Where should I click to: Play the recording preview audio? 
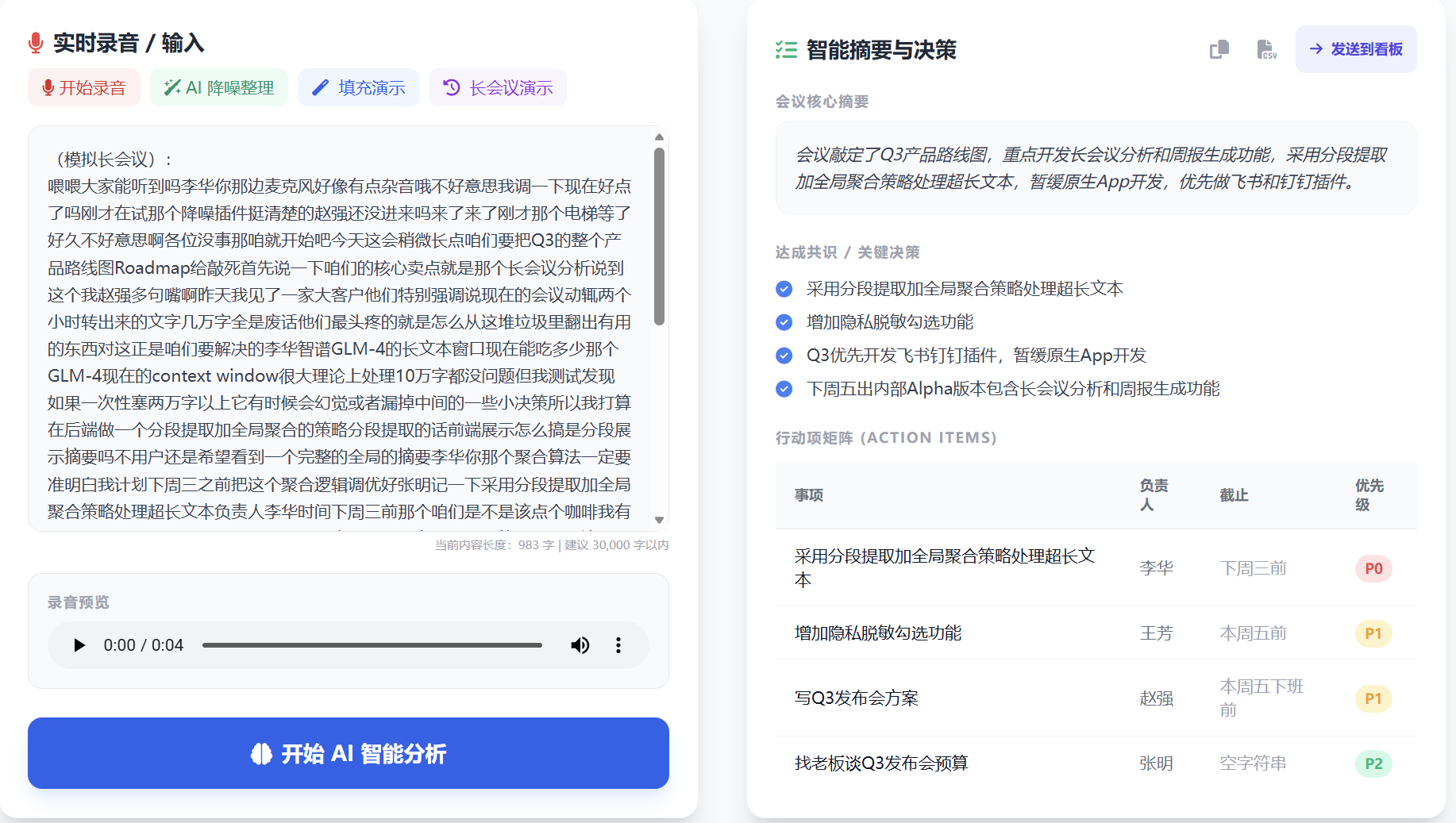point(79,645)
